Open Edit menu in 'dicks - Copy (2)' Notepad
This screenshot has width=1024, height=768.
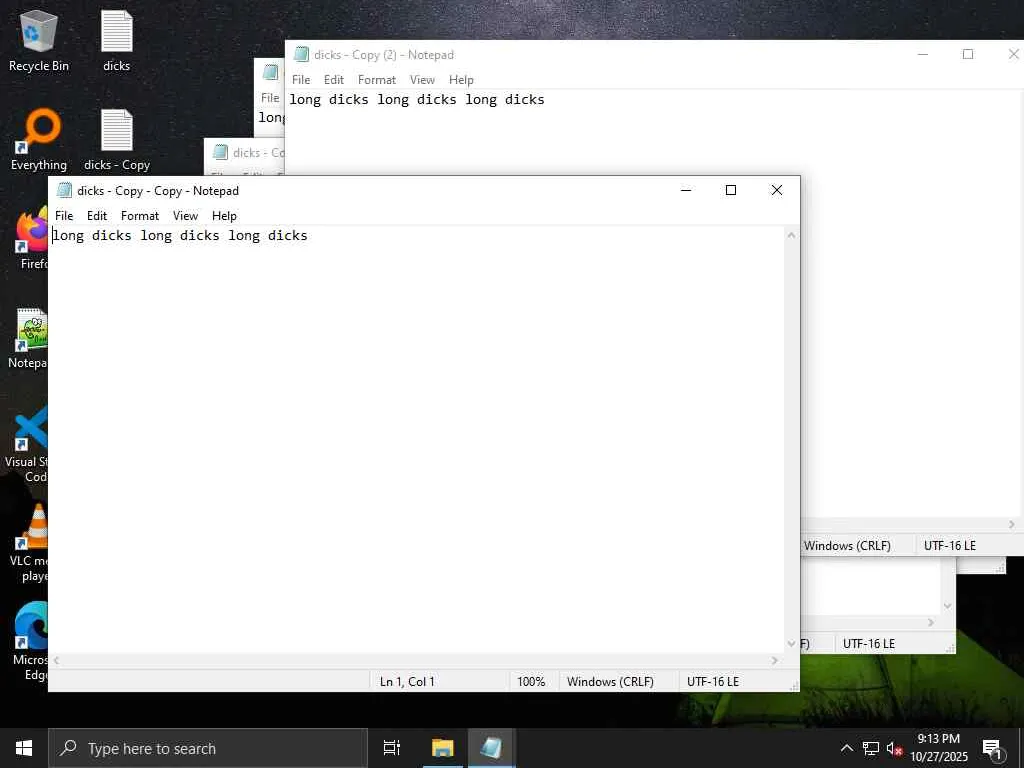[x=334, y=80]
